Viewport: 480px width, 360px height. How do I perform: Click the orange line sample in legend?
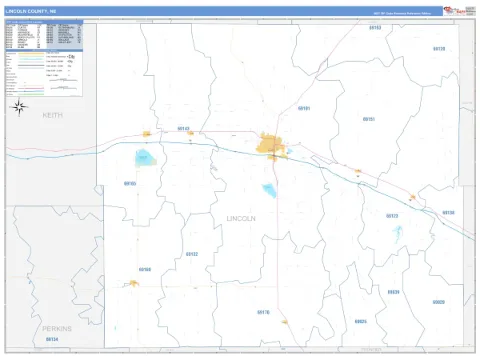coord(31,53)
